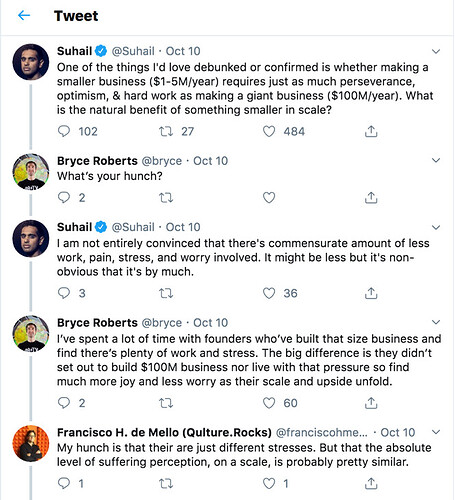Retweet Suhail's tweet with 27 retweets
This screenshot has width=455, height=500.
166,131
